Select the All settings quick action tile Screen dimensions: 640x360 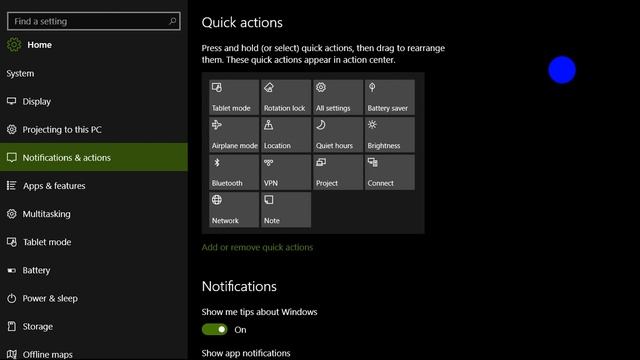pos(338,97)
